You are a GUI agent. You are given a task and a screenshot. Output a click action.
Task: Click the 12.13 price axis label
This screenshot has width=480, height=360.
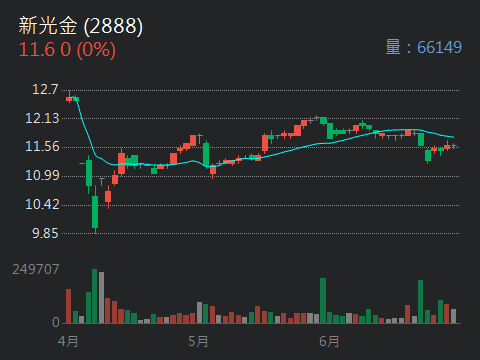(42, 118)
